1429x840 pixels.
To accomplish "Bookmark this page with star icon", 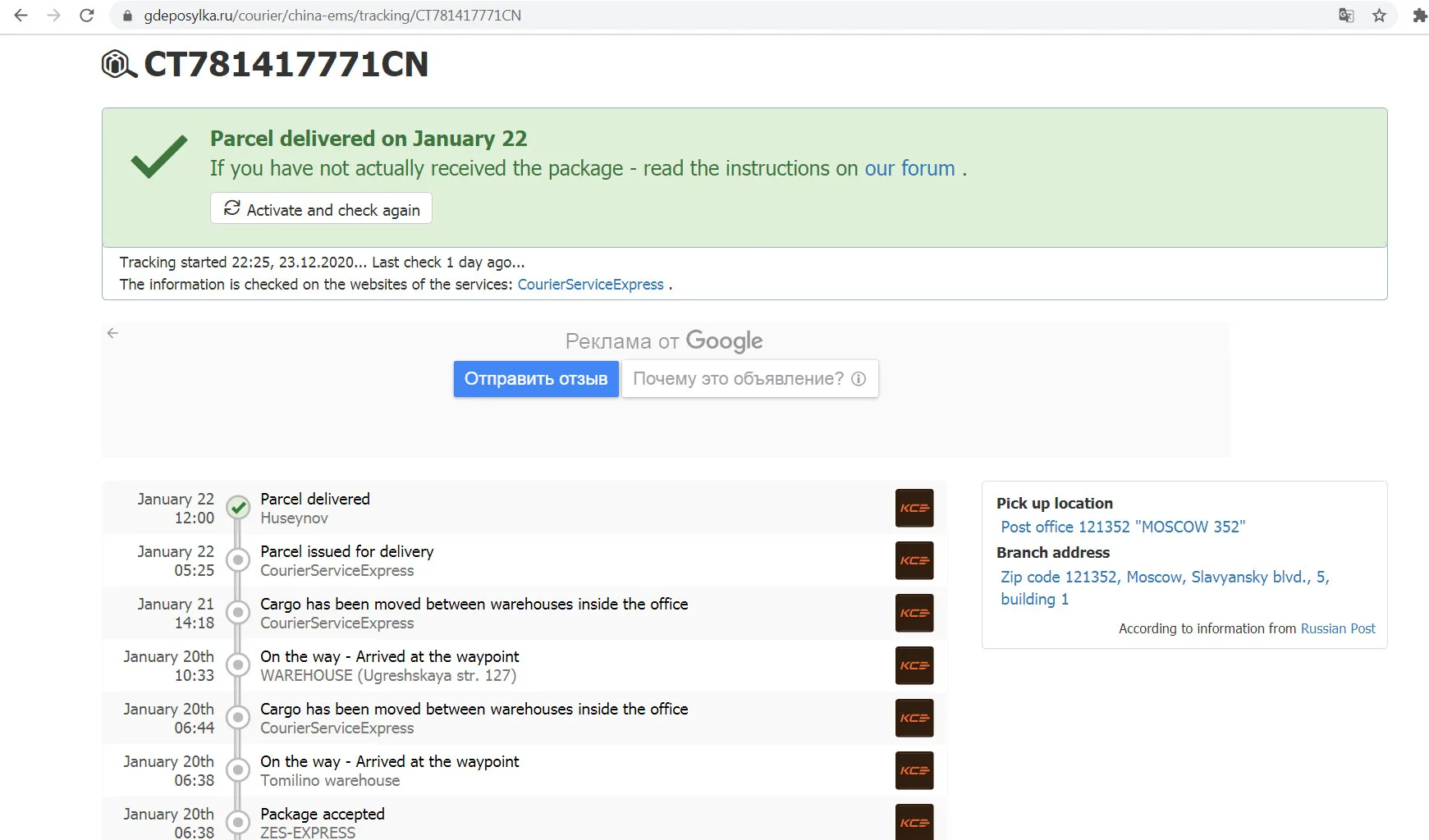I will click(1379, 16).
